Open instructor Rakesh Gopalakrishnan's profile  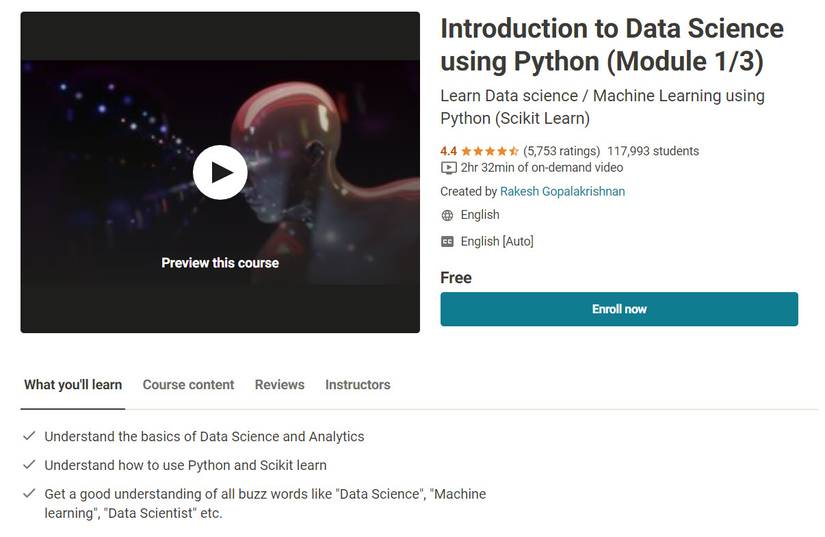coord(563,191)
